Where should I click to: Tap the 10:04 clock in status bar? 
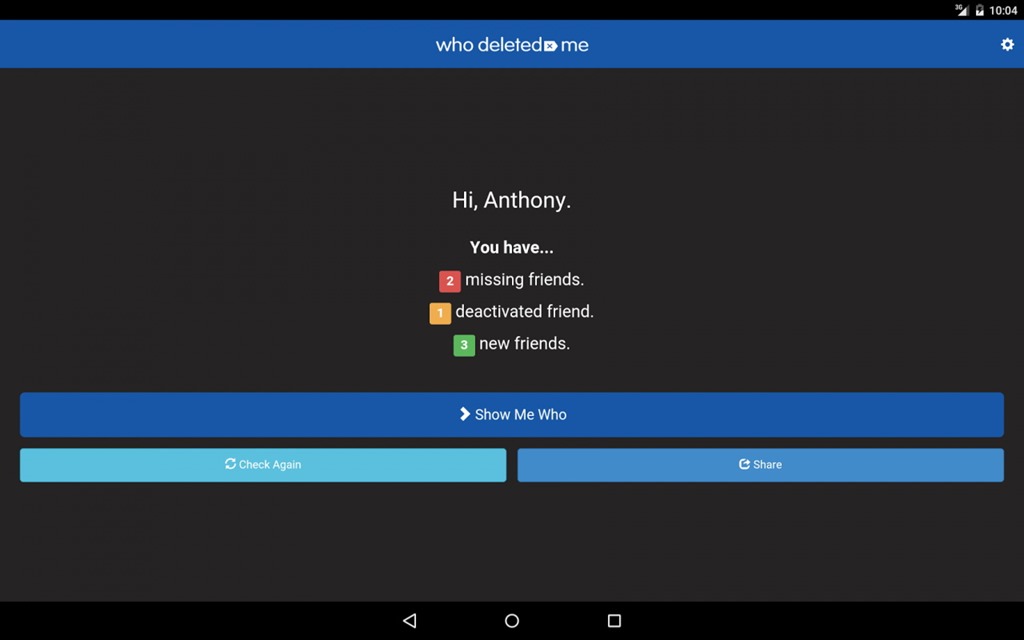pyautogui.click(x=1003, y=10)
